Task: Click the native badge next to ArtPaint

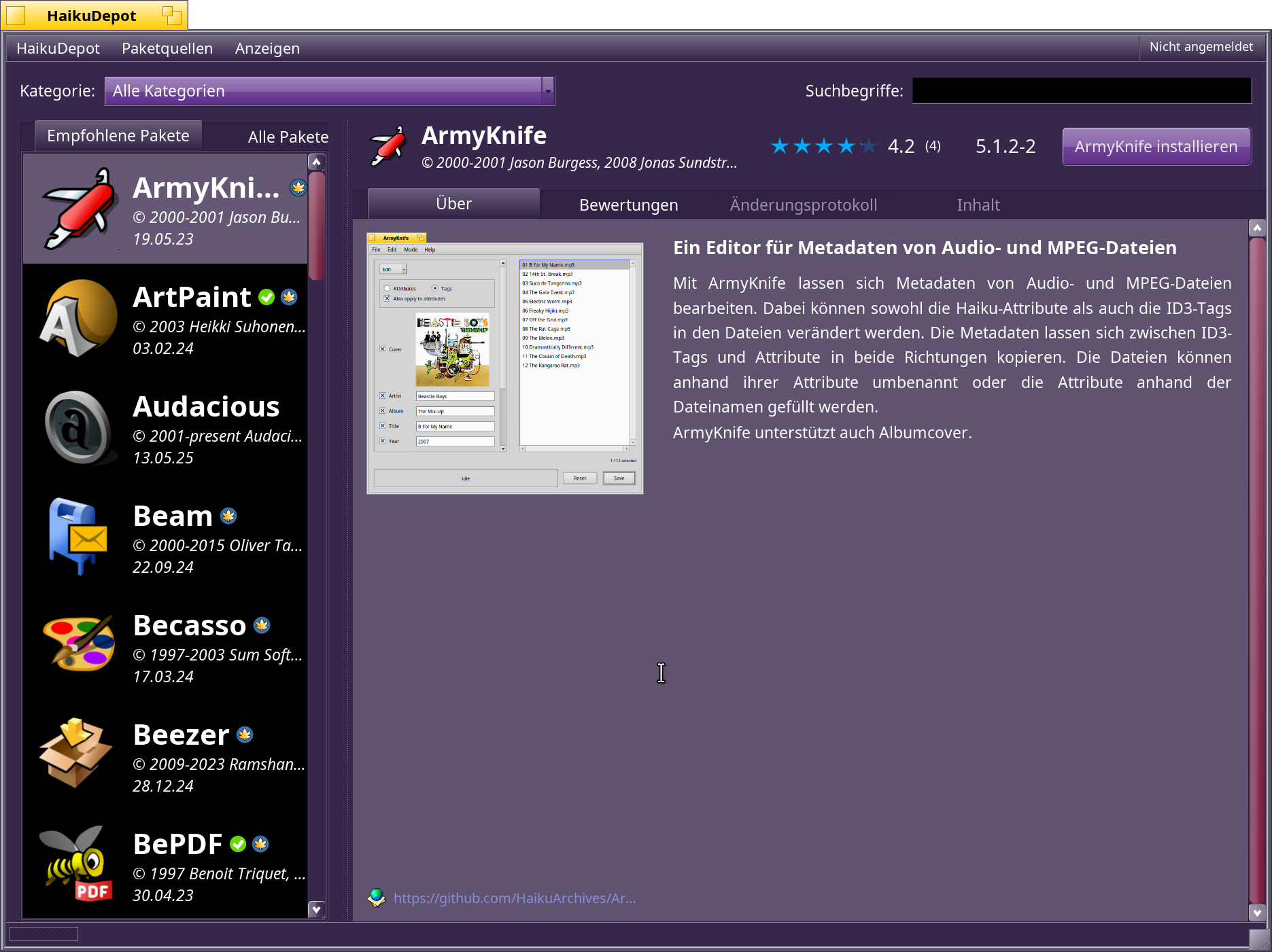Action: 289,297
